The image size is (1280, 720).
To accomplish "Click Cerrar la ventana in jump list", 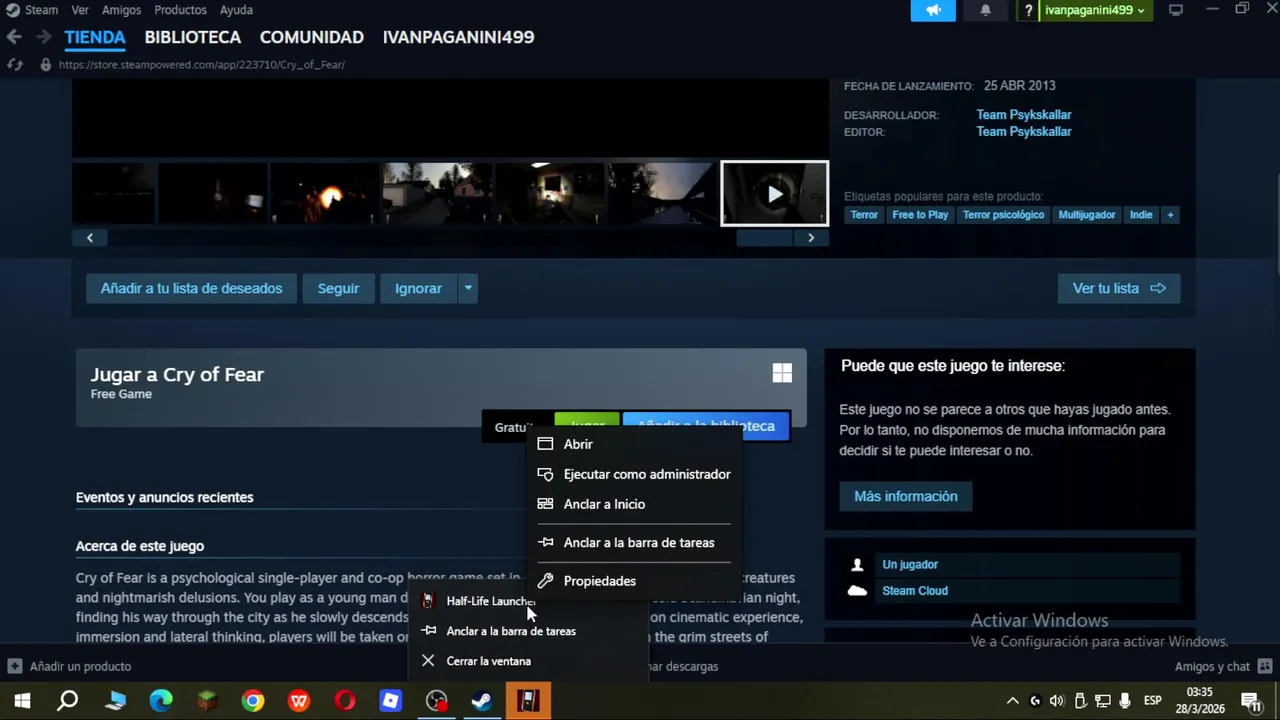I will coord(528,661).
